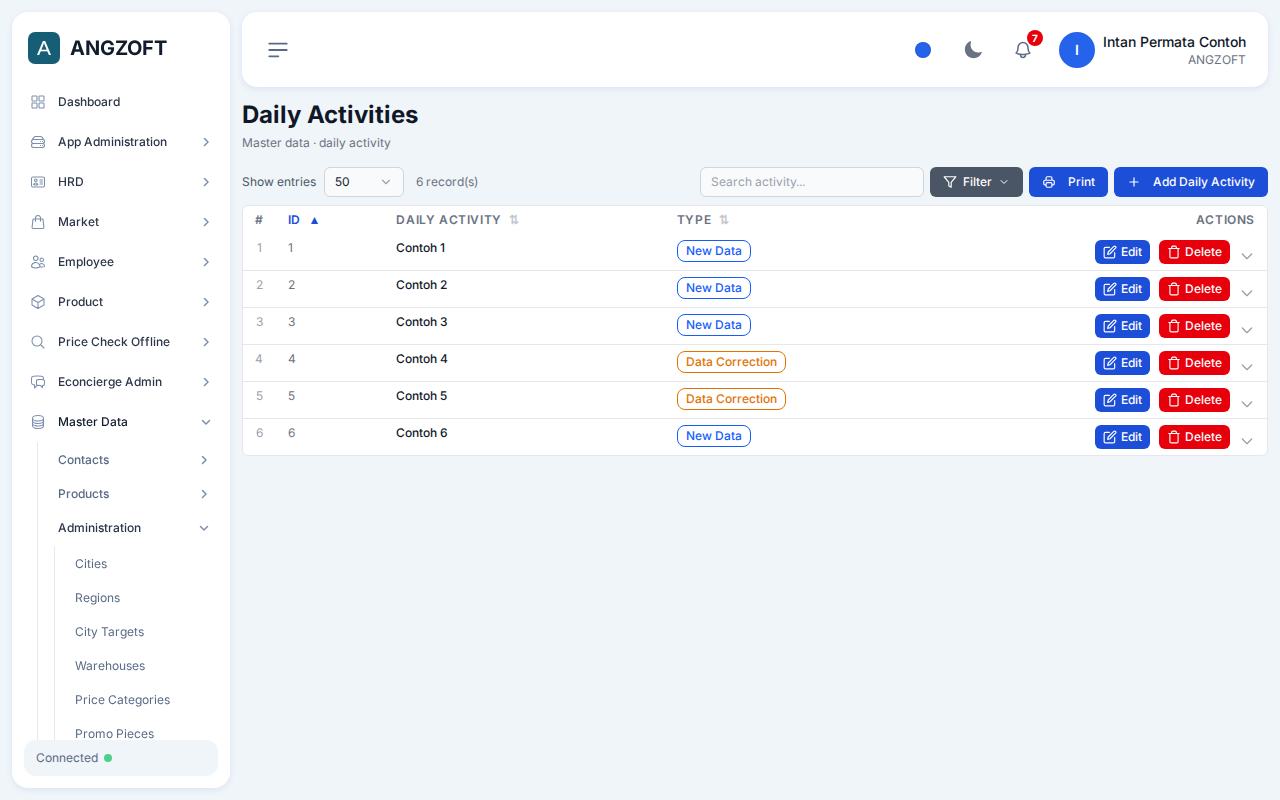Viewport: 1280px width, 800px height.
Task: Print the daily activities list
Action: pos(1068,182)
